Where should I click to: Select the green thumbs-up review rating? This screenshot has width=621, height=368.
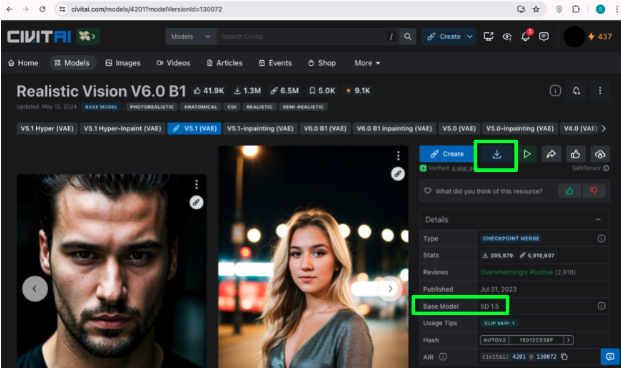click(570, 191)
